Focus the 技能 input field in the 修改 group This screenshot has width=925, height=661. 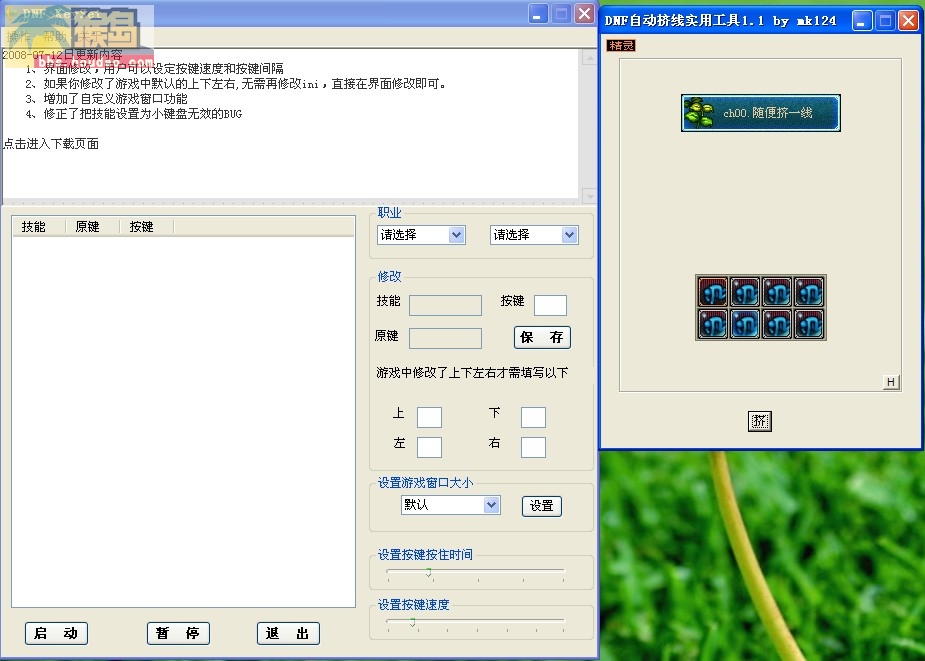(445, 305)
